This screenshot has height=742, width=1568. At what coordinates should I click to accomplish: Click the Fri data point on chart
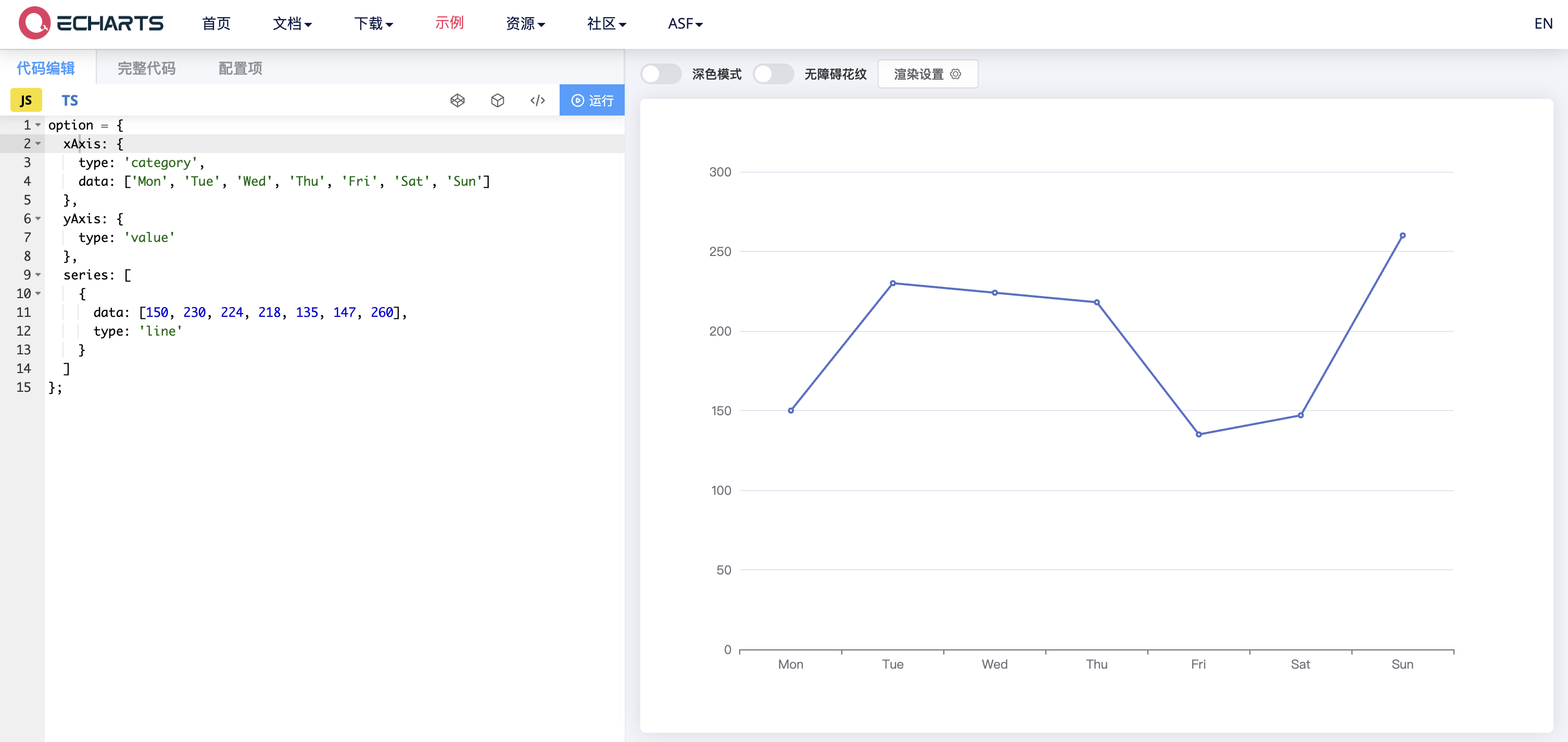pyautogui.click(x=1198, y=434)
